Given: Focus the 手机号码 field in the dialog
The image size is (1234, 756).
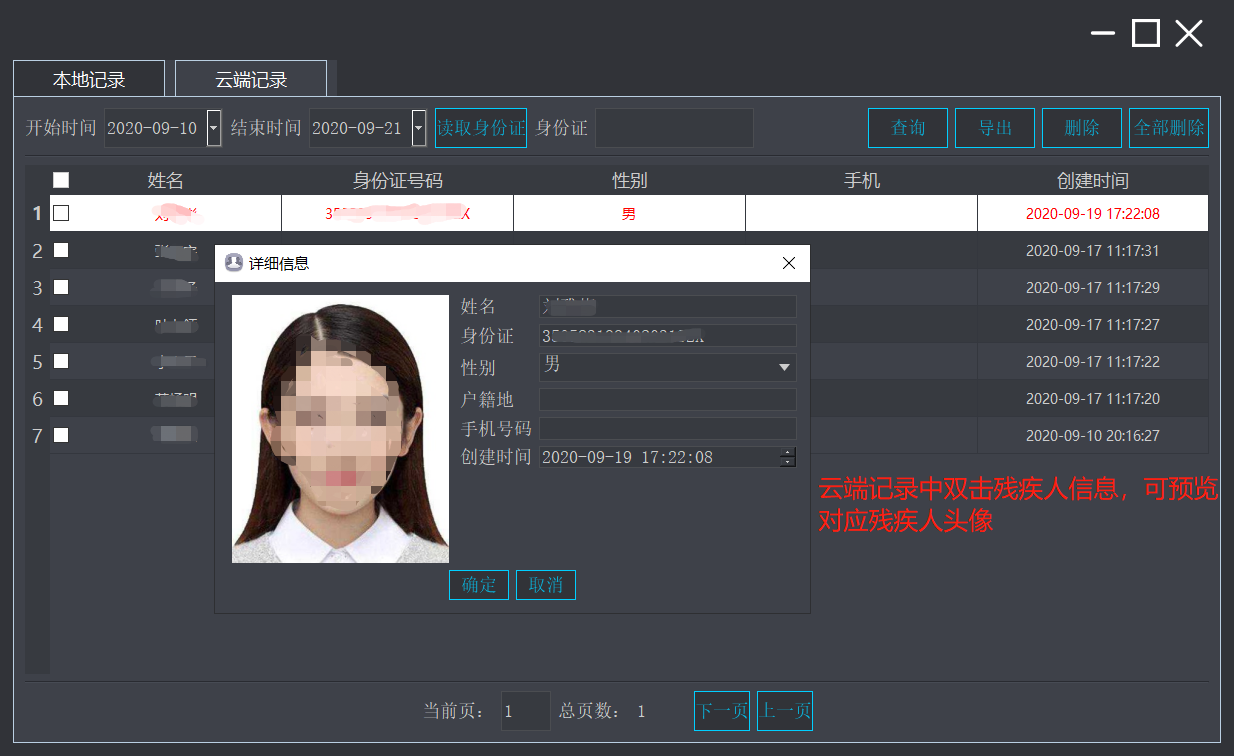Looking at the screenshot, I should 668,428.
